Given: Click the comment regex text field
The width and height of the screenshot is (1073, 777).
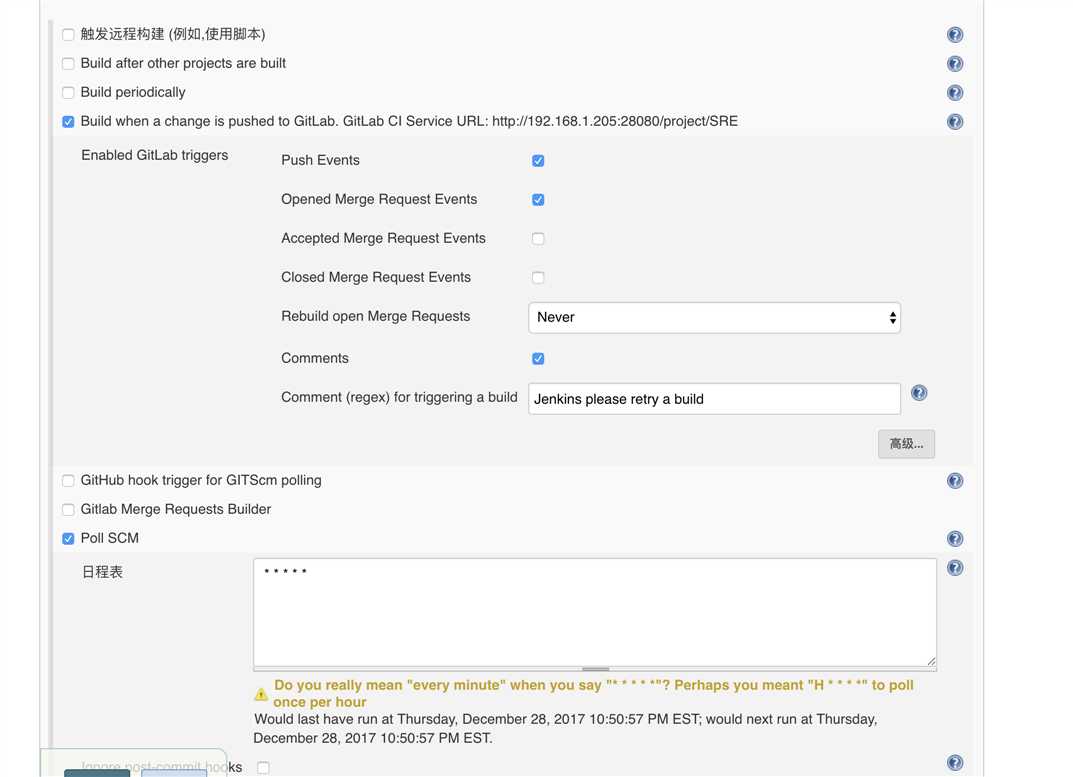Looking at the screenshot, I should 714,399.
